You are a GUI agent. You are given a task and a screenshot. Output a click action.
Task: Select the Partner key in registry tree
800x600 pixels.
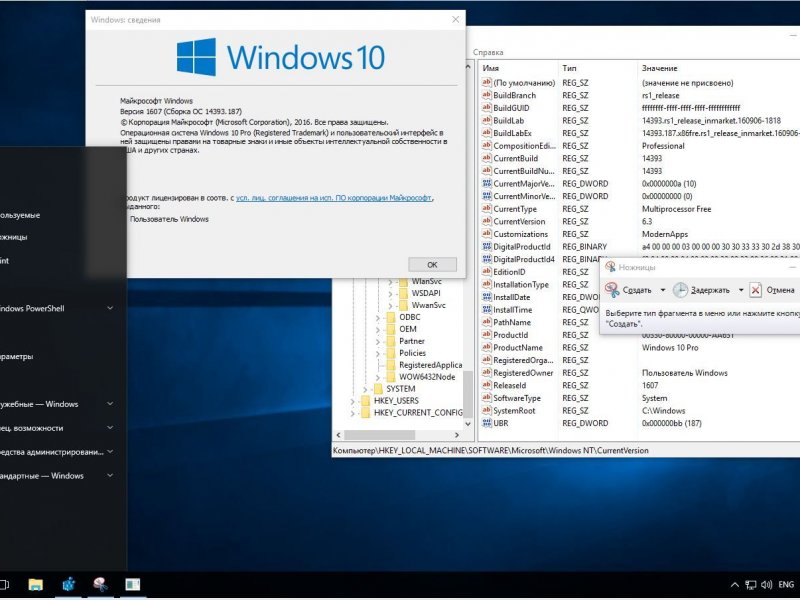(412, 341)
